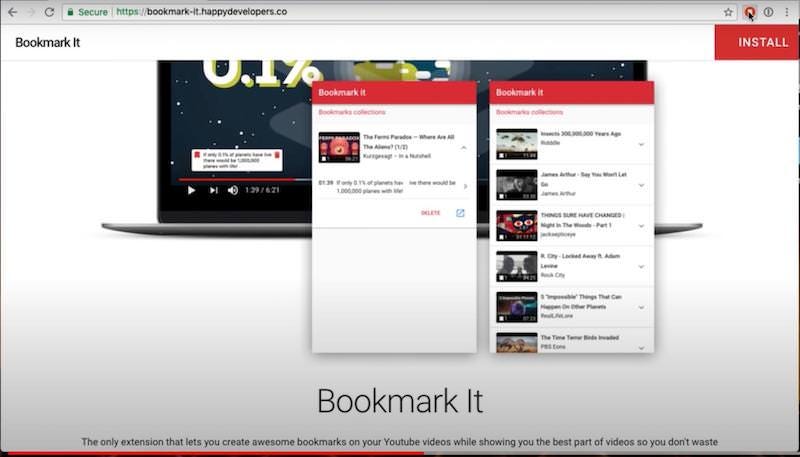This screenshot has width=800, height=457.
Task: Click the R. City Locked Away thumbnail
Action: click(517, 266)
